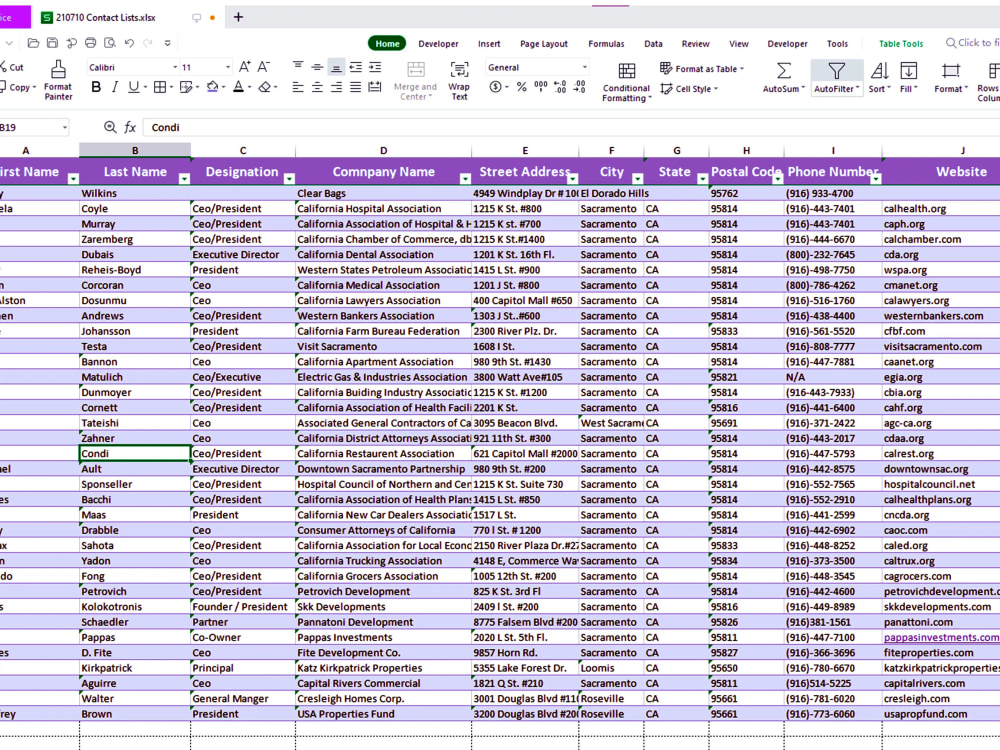Open the Table Tools tab
Viewport: 1000px width, 750px height.
(901, 43)
